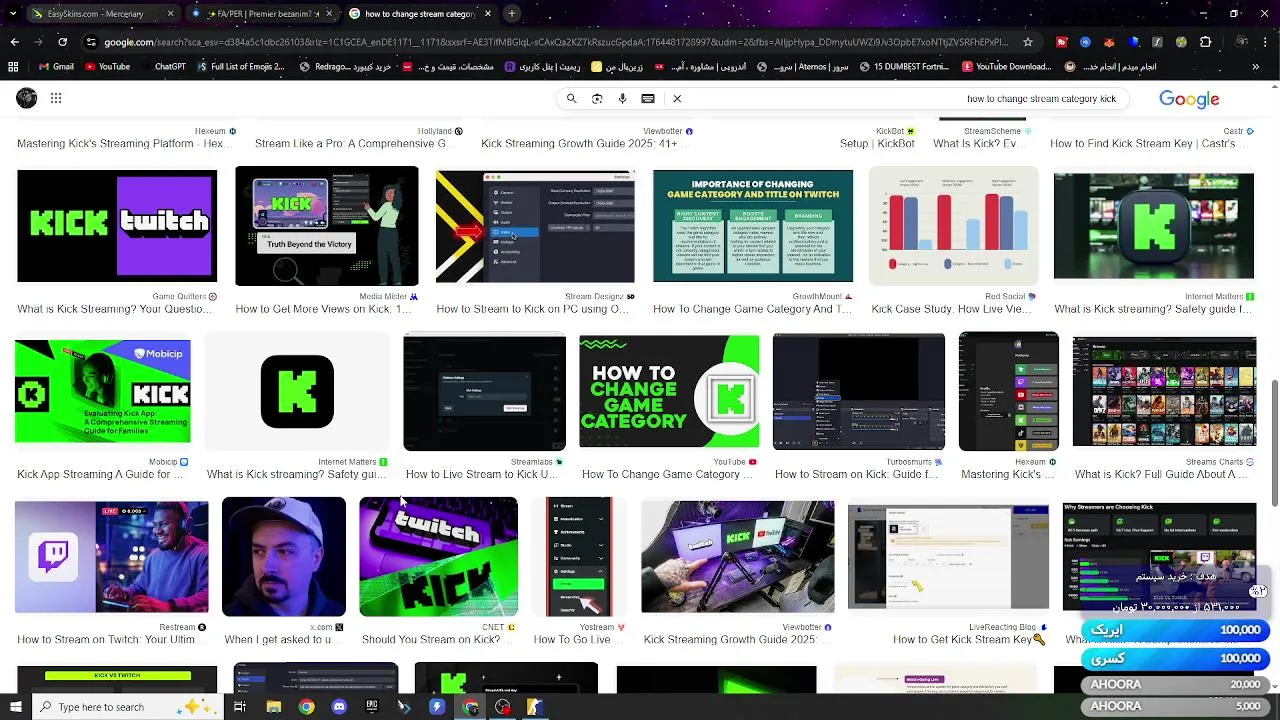
Task: Open 'How to Get More Views on Kick' result
Action: tap(323, 309)
